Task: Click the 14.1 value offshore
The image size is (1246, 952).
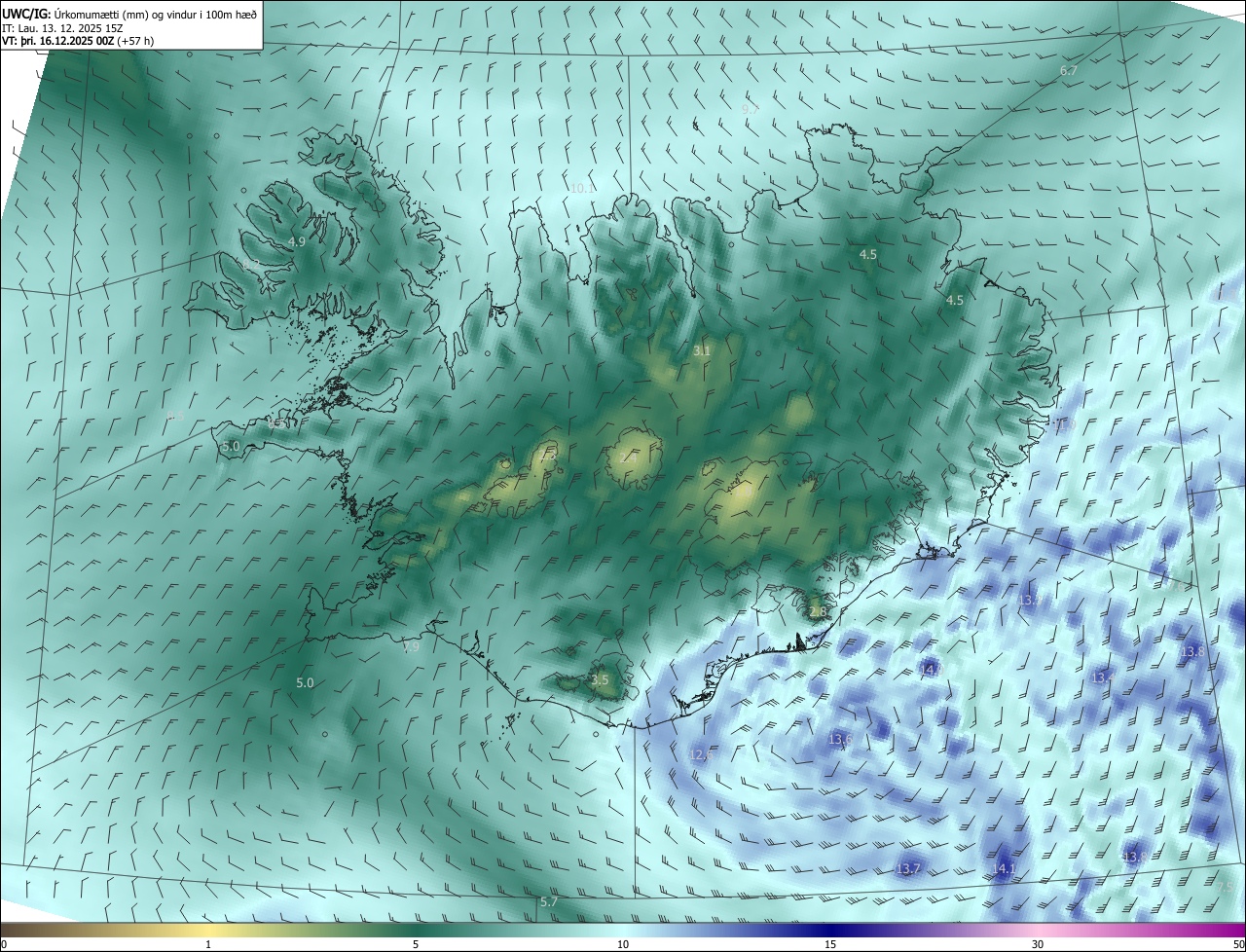Action: (x=1003, y=868)
